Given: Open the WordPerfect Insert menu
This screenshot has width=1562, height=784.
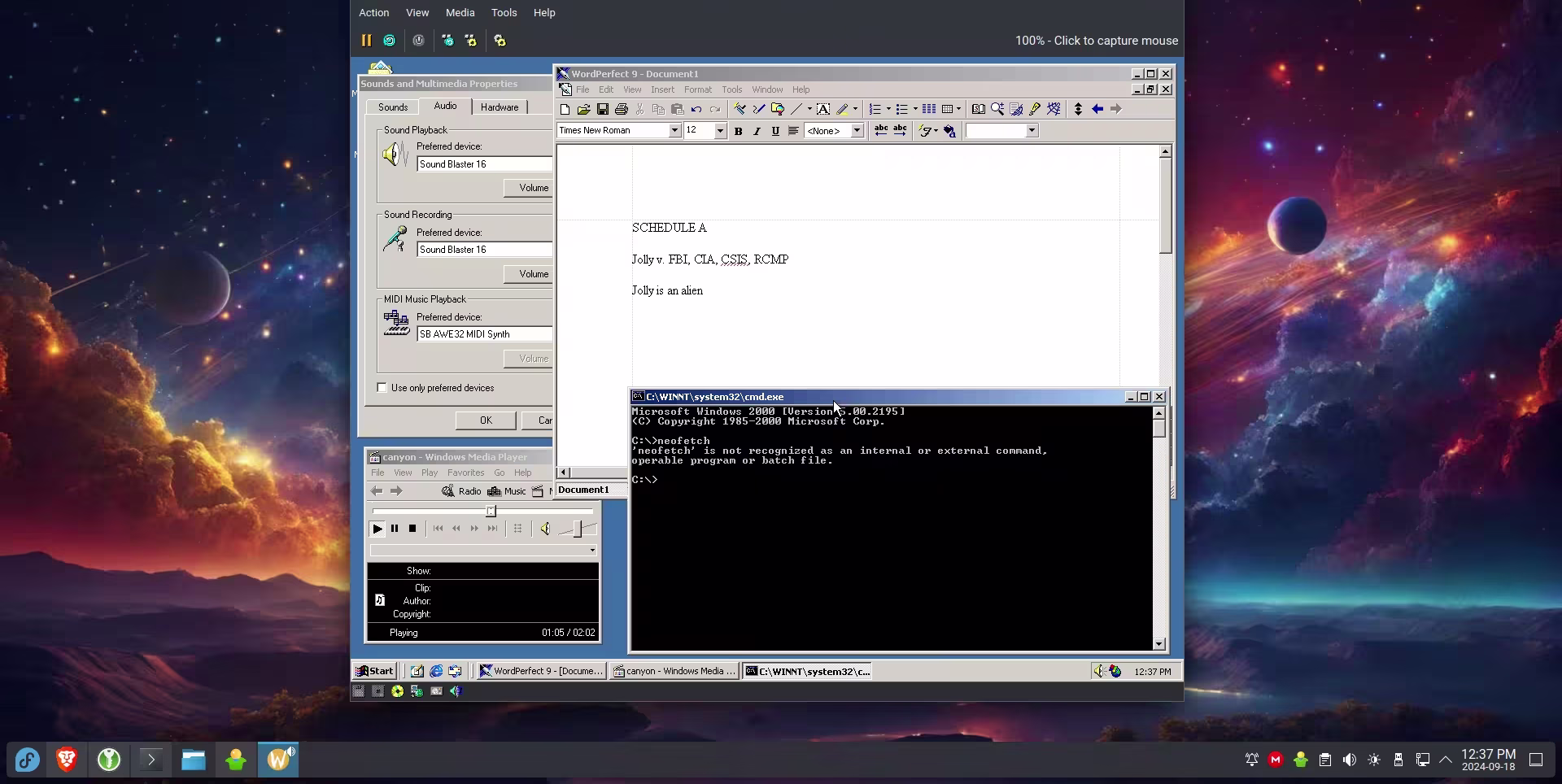Looking at the screenshot, I should pyautogui.click(x=662, y=90).
